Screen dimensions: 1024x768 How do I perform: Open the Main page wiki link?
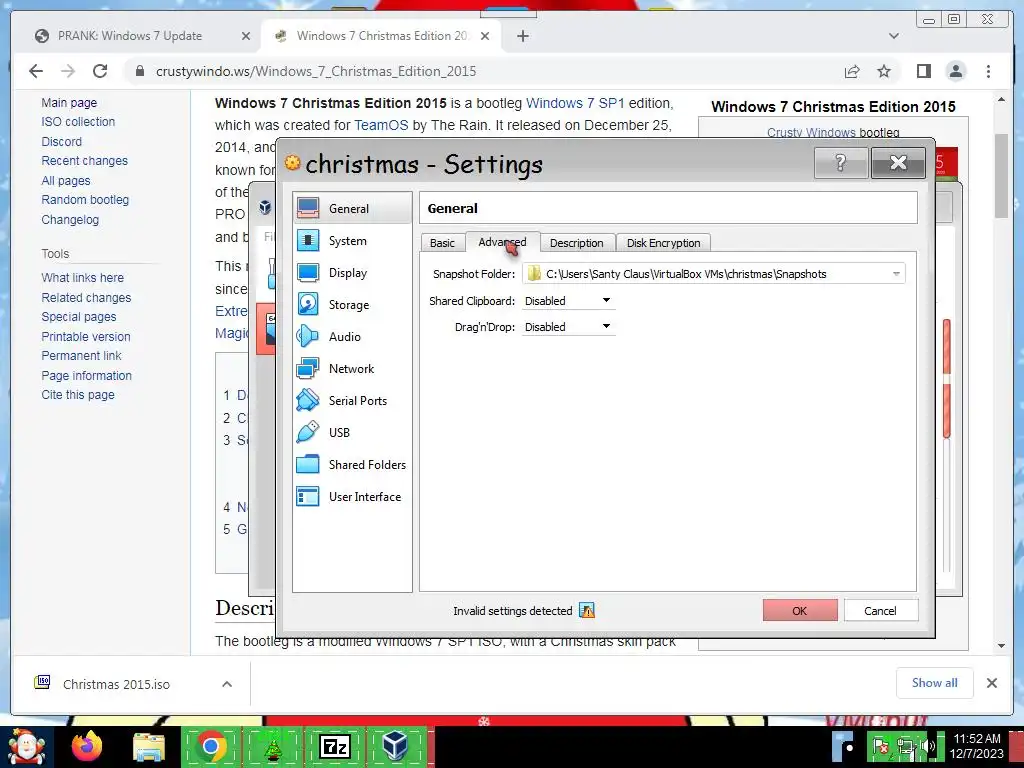(x=69, y=103)
